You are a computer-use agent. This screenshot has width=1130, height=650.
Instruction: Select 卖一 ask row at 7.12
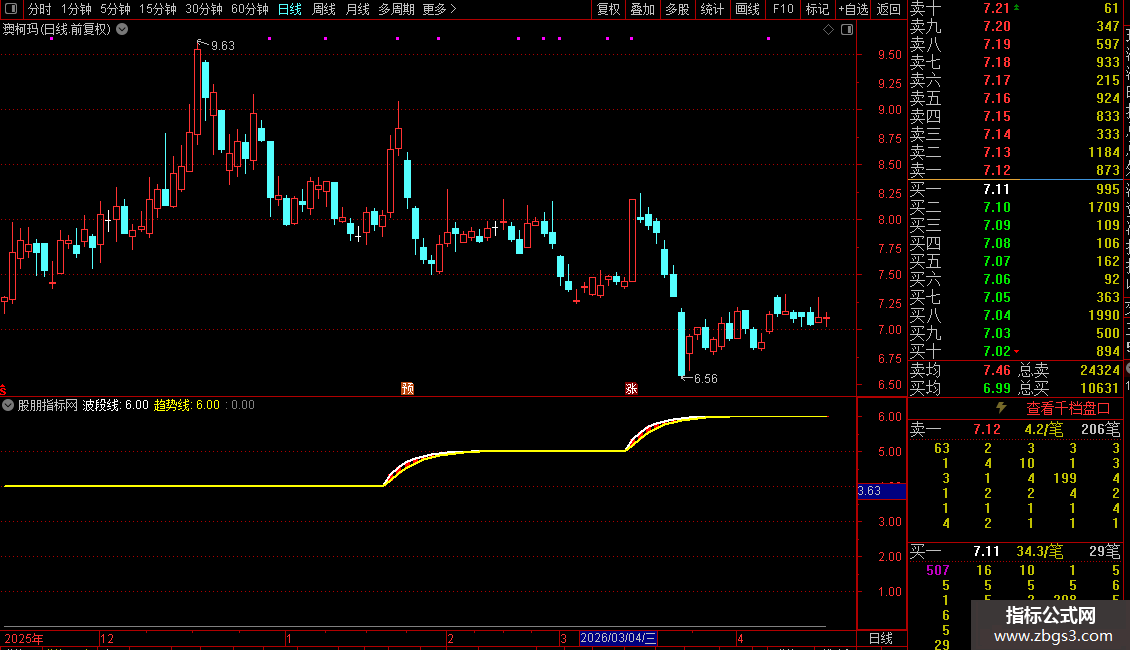tap(1015, 170)
